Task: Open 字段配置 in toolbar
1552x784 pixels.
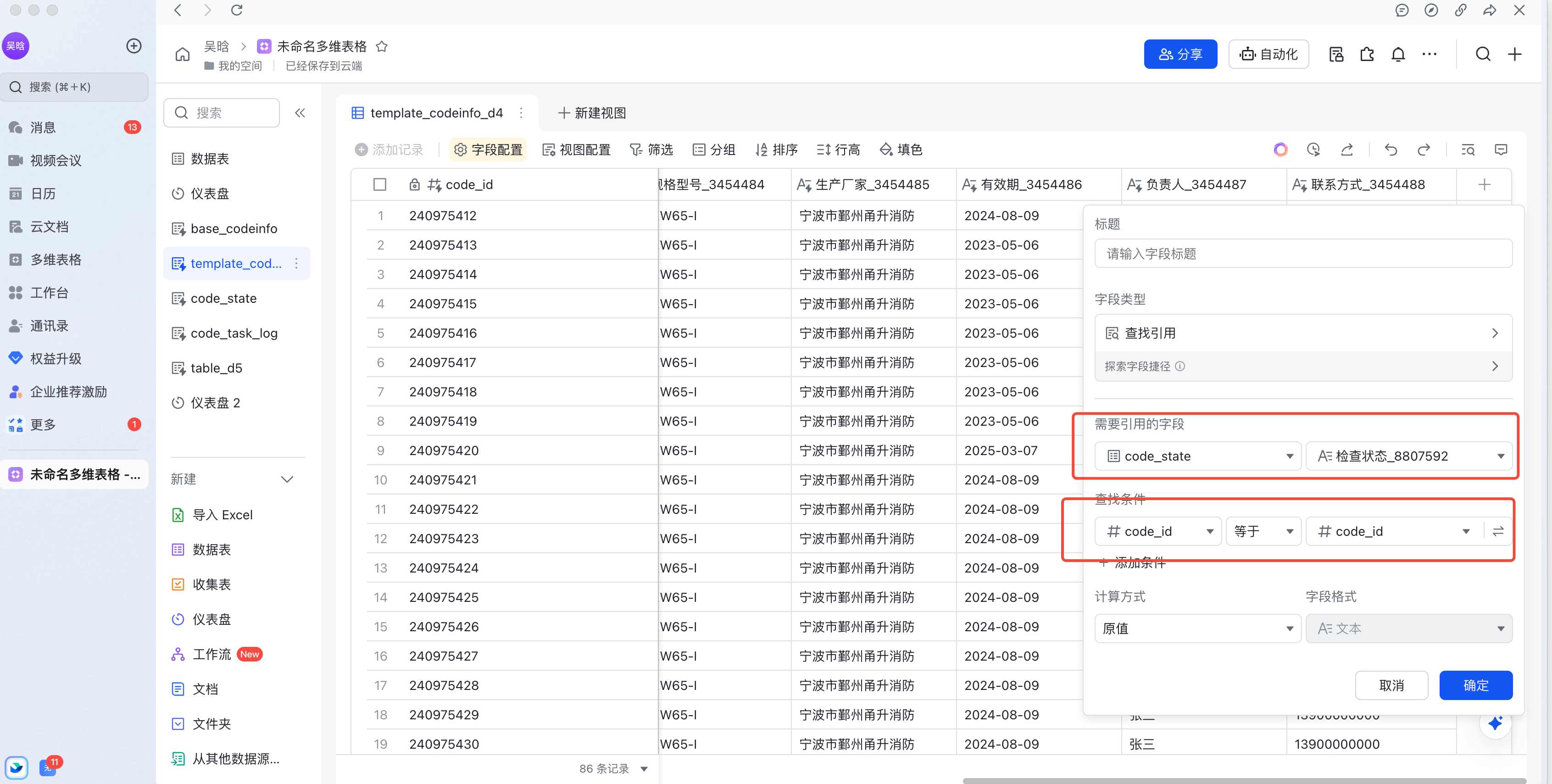Action: 488,150
